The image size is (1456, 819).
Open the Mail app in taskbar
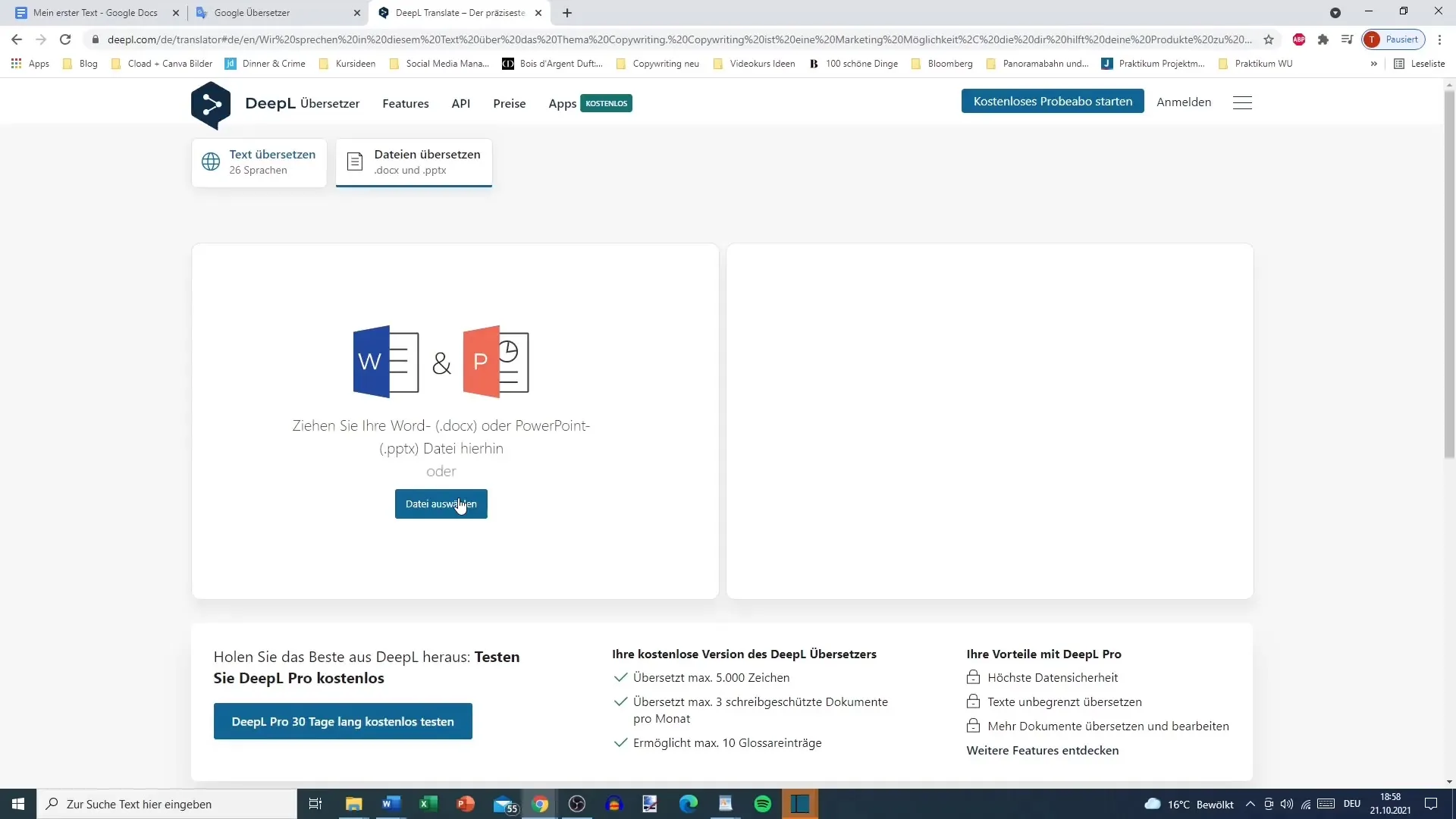point(504,804)
